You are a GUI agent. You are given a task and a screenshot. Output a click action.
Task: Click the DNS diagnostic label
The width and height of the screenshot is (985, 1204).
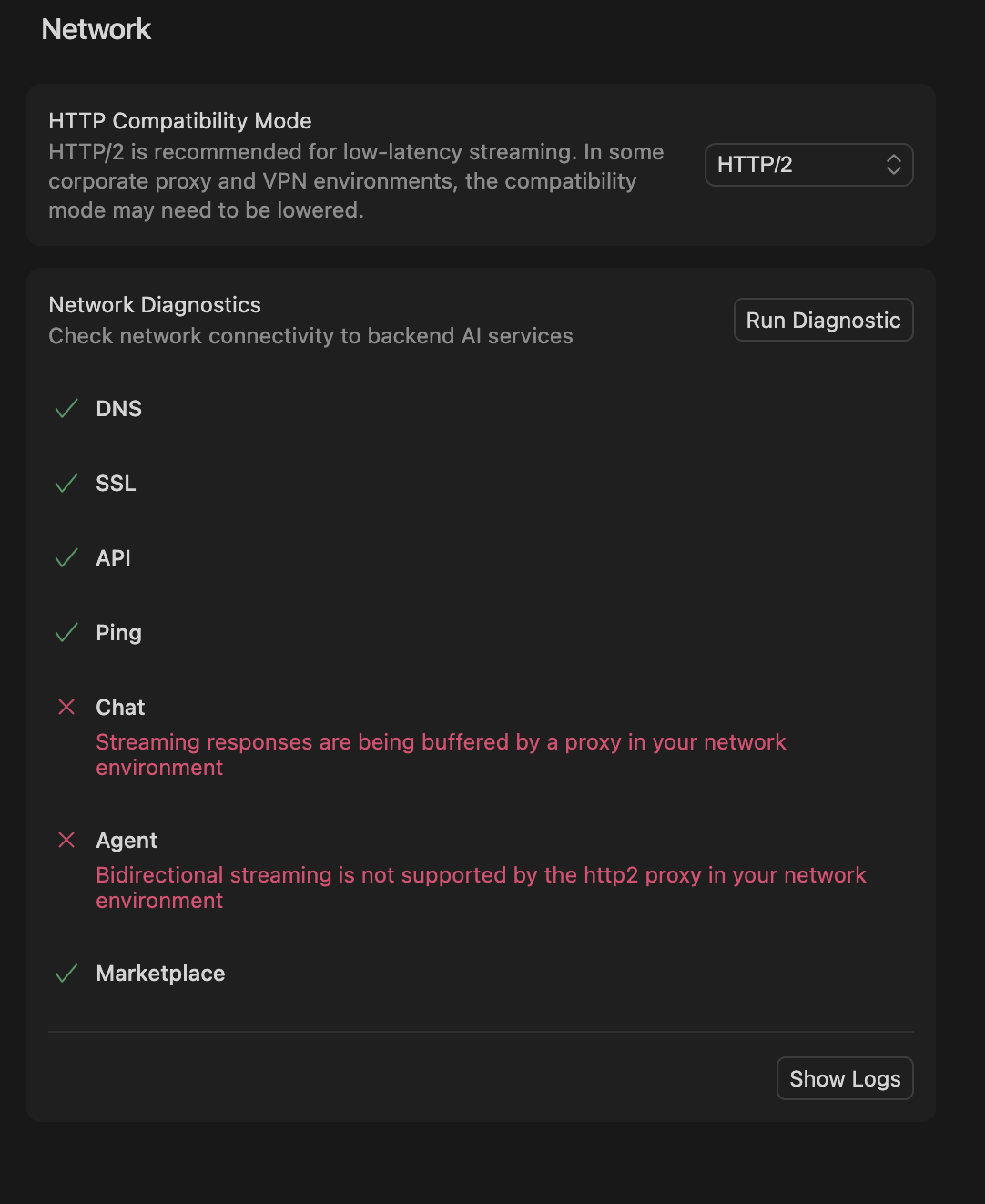(x=119, y=409)
